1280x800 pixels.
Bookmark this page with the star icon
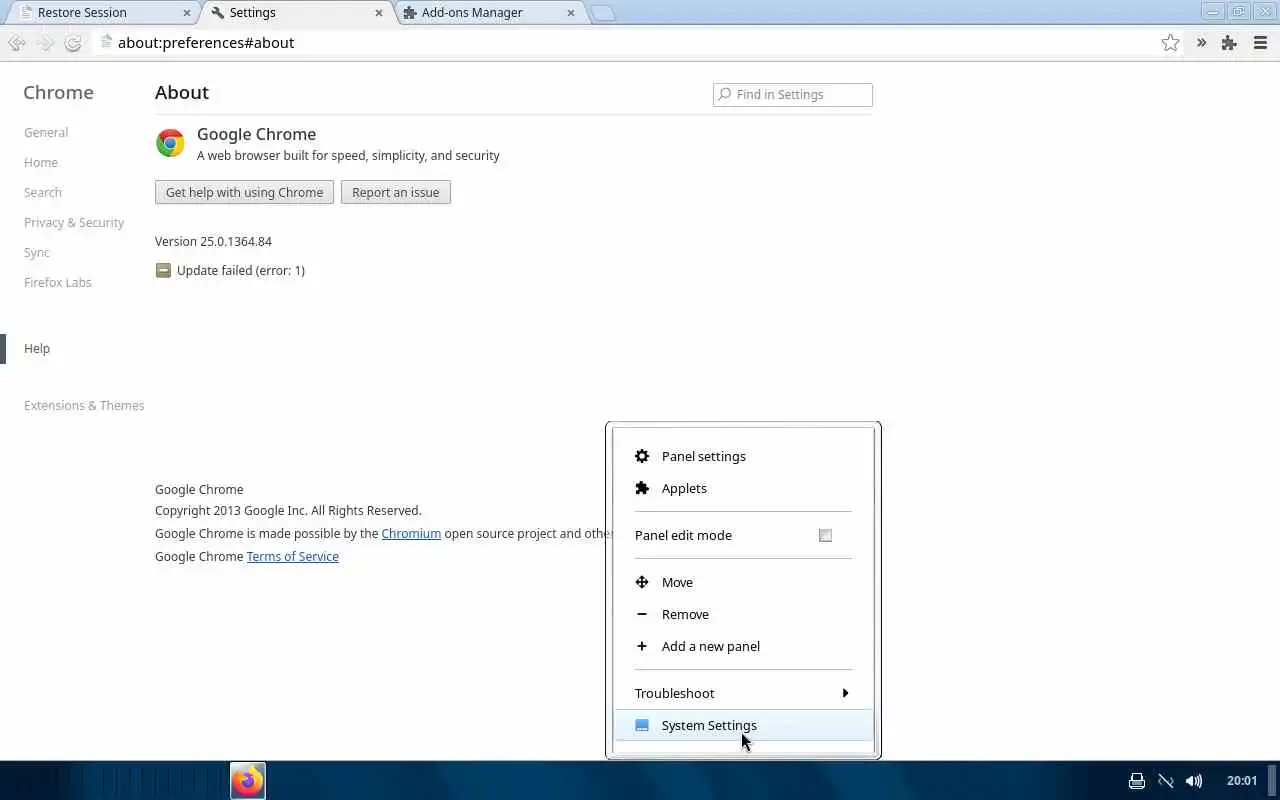[x=1170, y=43]
